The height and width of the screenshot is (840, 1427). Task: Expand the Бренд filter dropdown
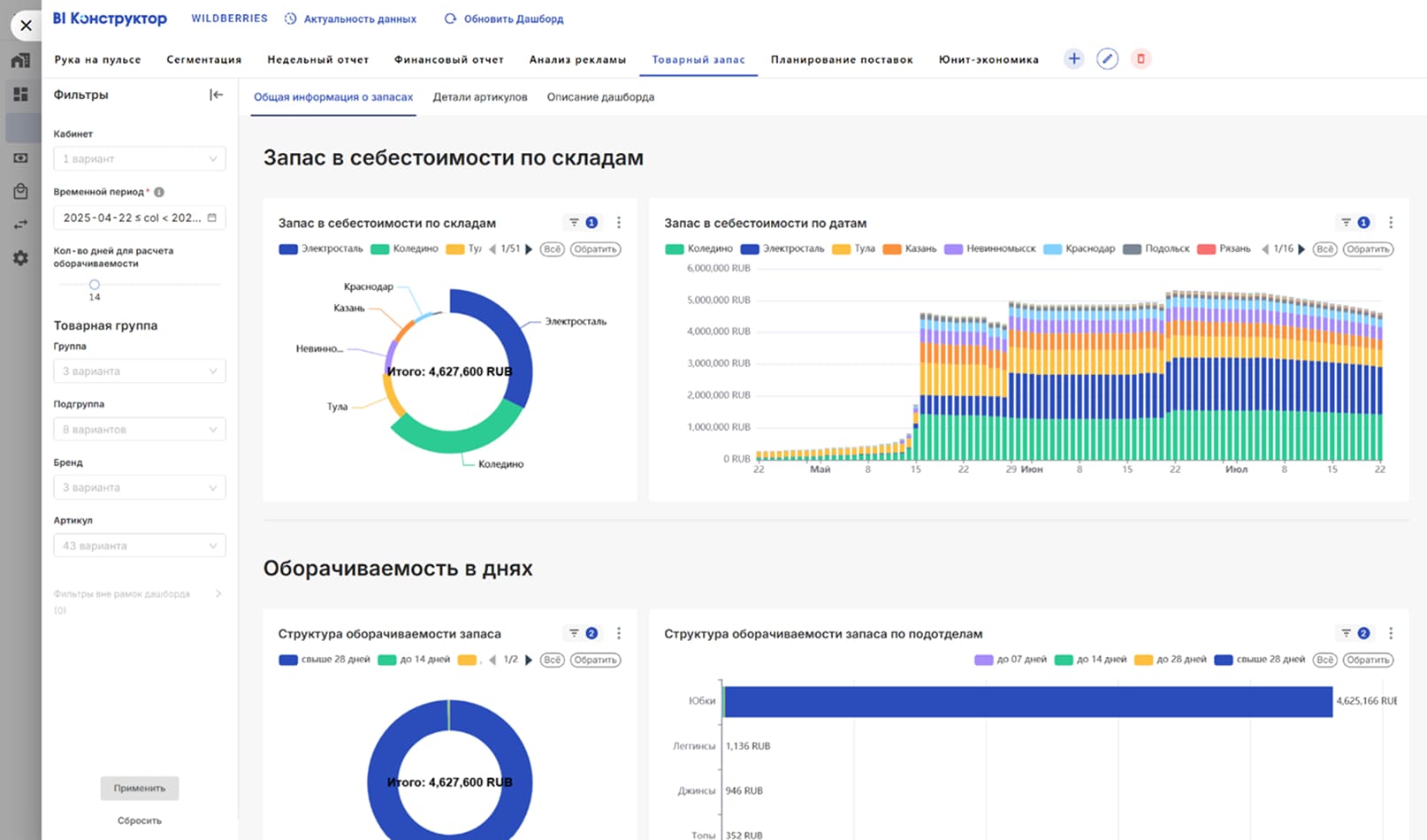[x=140, y=487]
